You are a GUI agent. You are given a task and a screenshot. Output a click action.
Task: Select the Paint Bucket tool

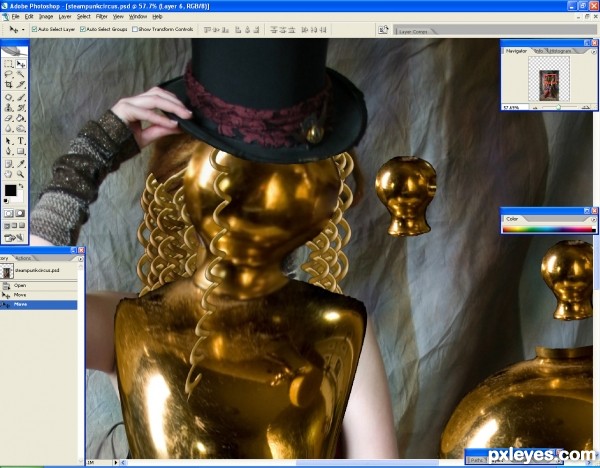click(x=21, y=118)
